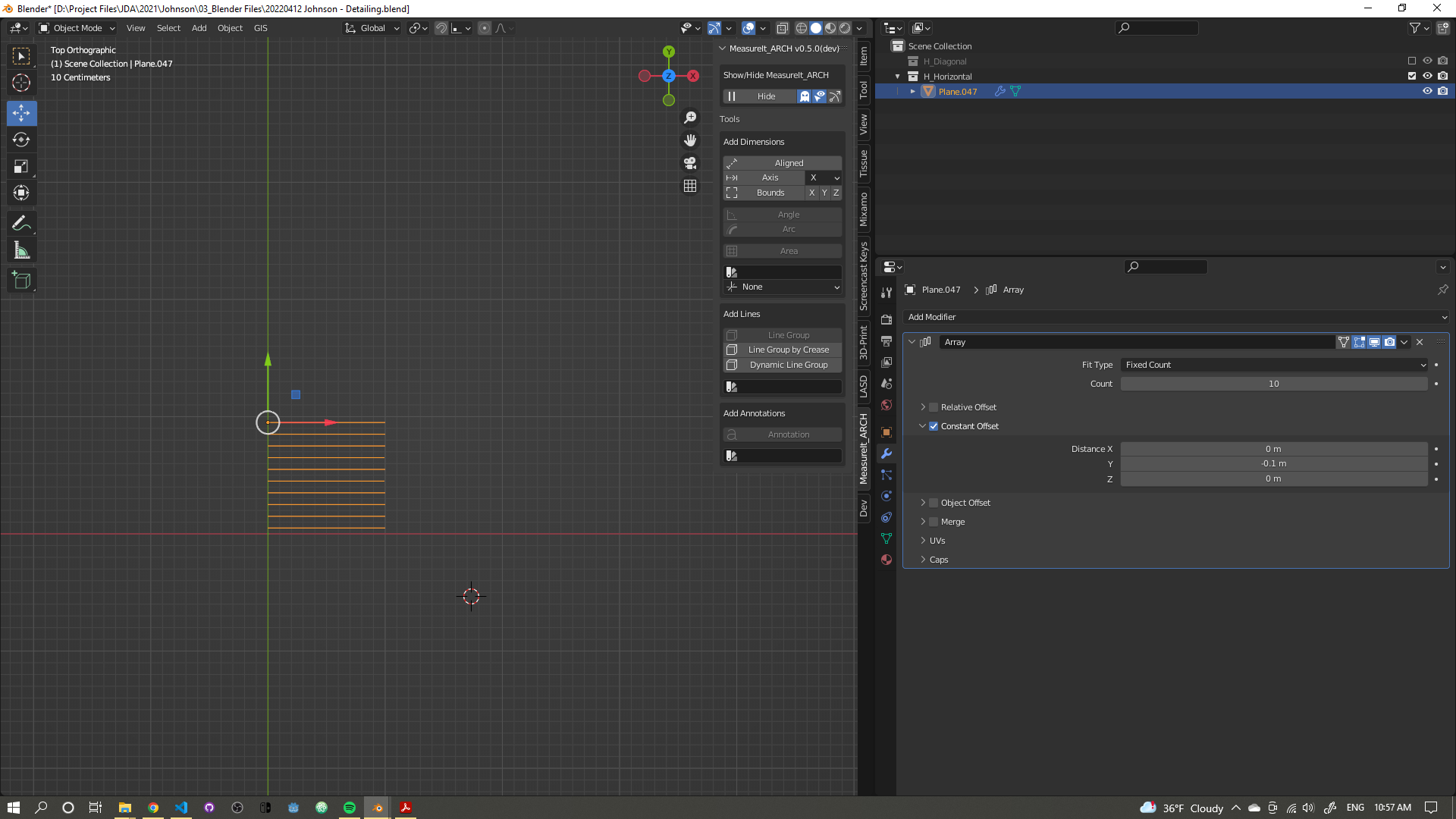This screenshot has height=819, width=1456.
Task: Open the Fit Type dropdown in Array modifier
Action: coord(1272,365)
